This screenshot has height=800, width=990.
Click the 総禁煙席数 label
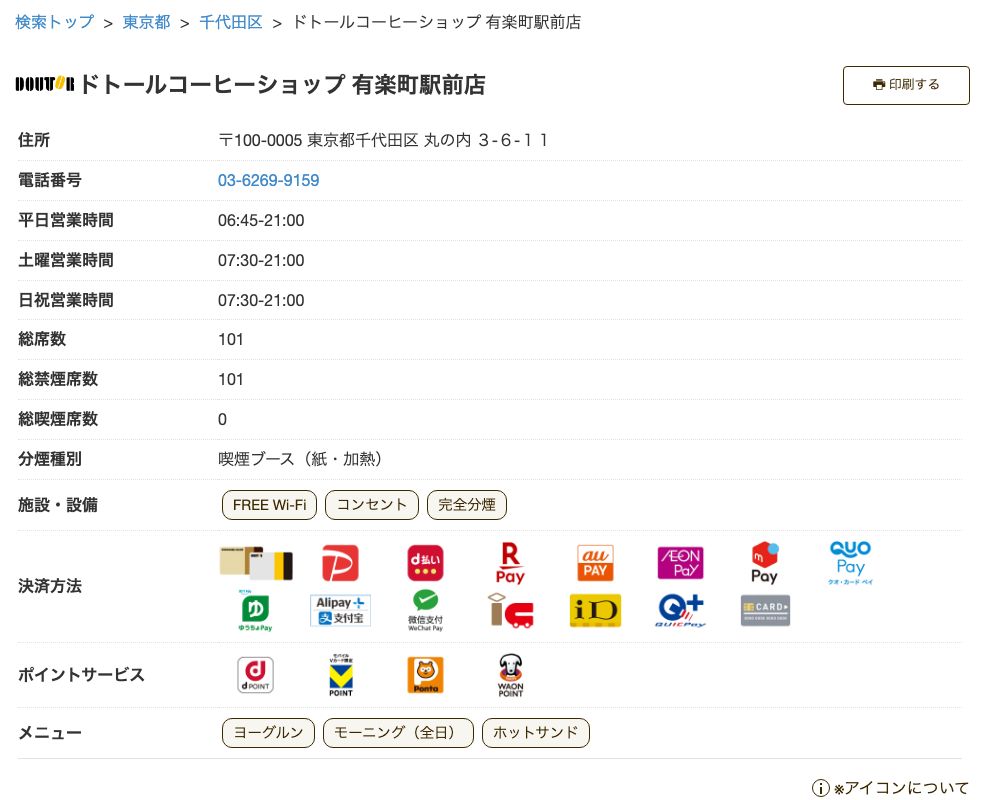click(57, 379)
